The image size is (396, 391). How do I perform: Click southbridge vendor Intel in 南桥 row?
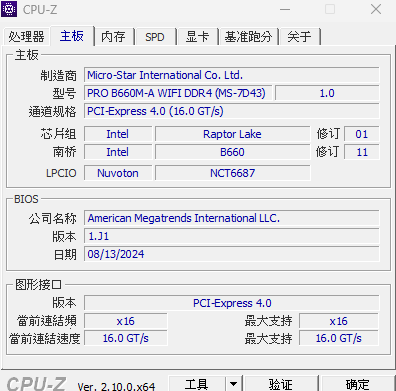(x=118, y=152)
